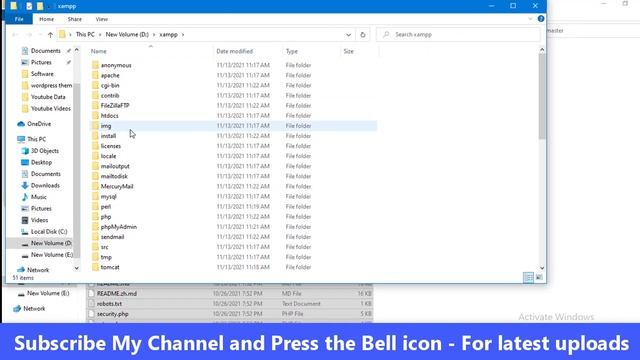Select the mysql folder icon
Viewport: 640px width, 360px height.
[x=95, y=196]
